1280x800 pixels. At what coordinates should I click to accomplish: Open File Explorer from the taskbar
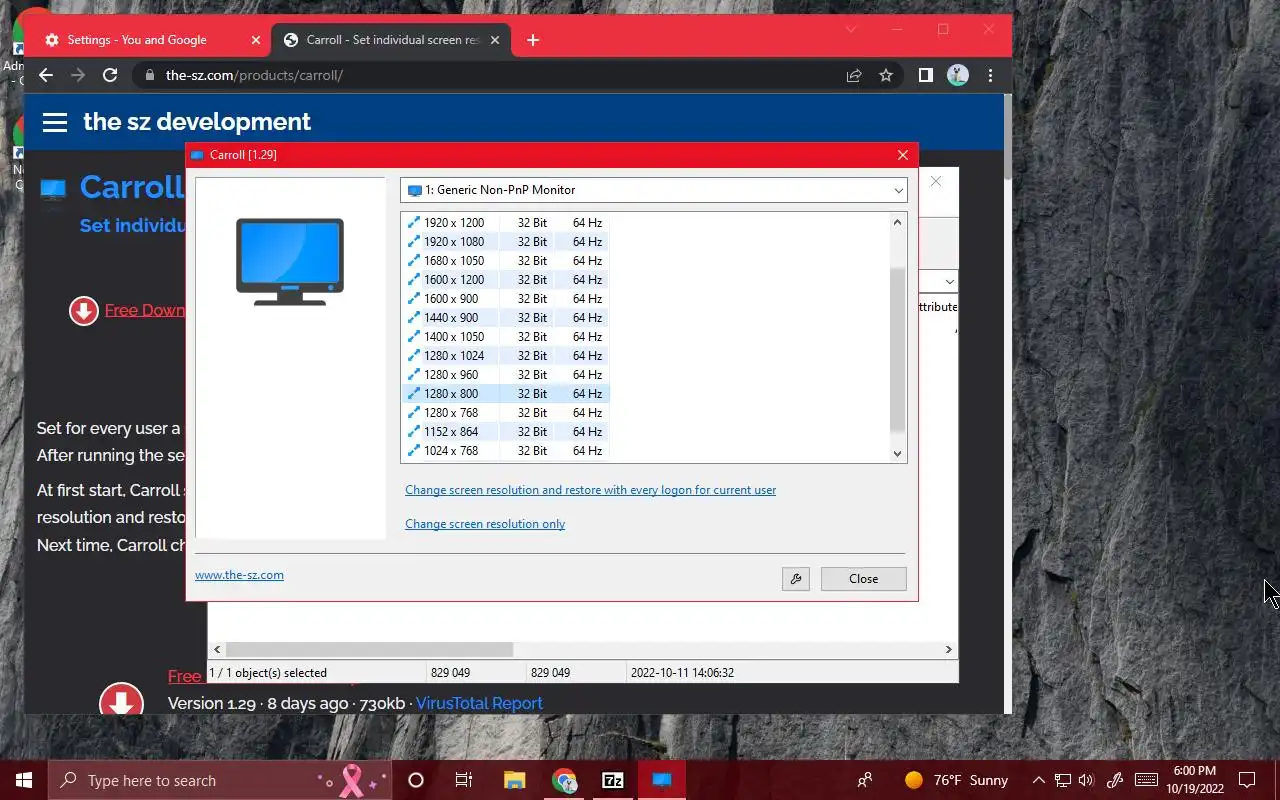click(x=514, y=780)
